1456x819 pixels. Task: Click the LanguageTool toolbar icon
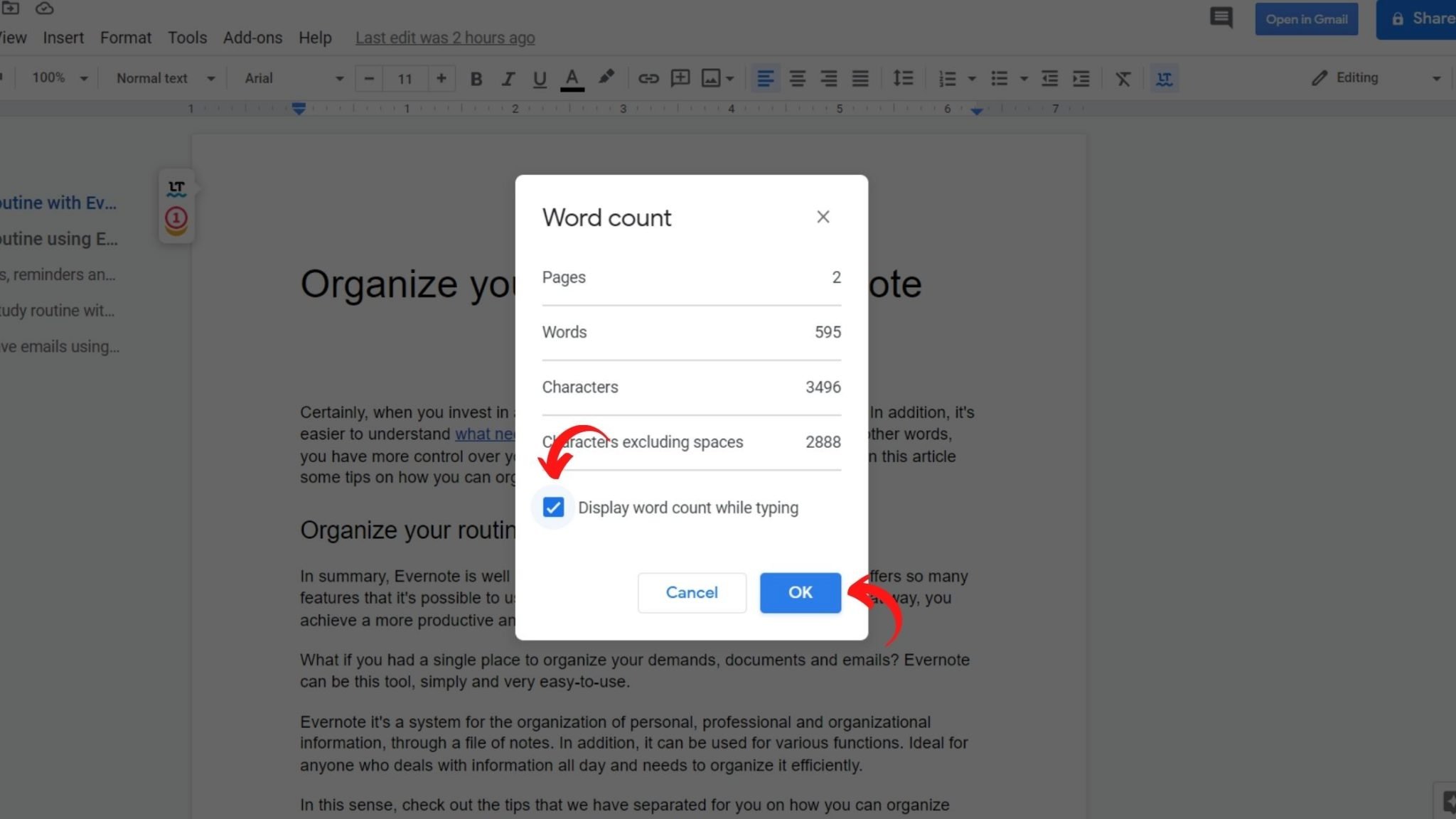[1165, 79]
